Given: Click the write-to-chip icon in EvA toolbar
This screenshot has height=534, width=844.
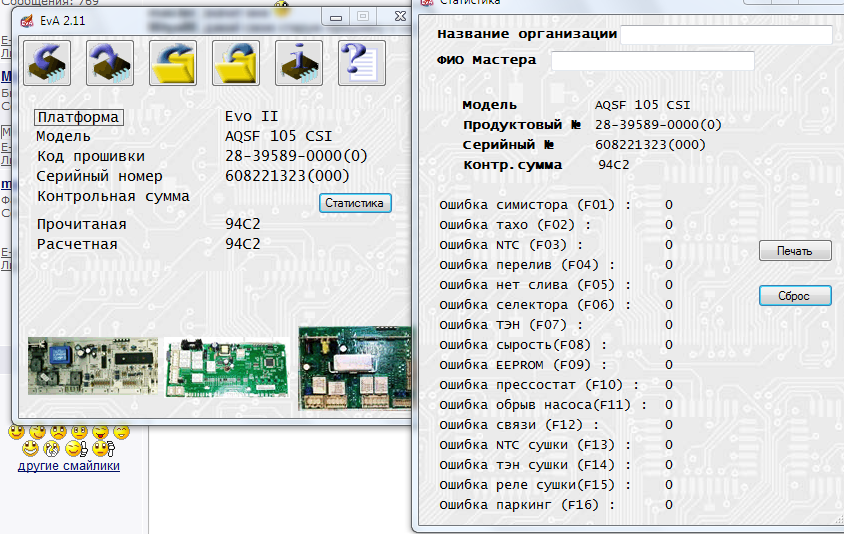Looking at the screenshot, I should [109, 63].
